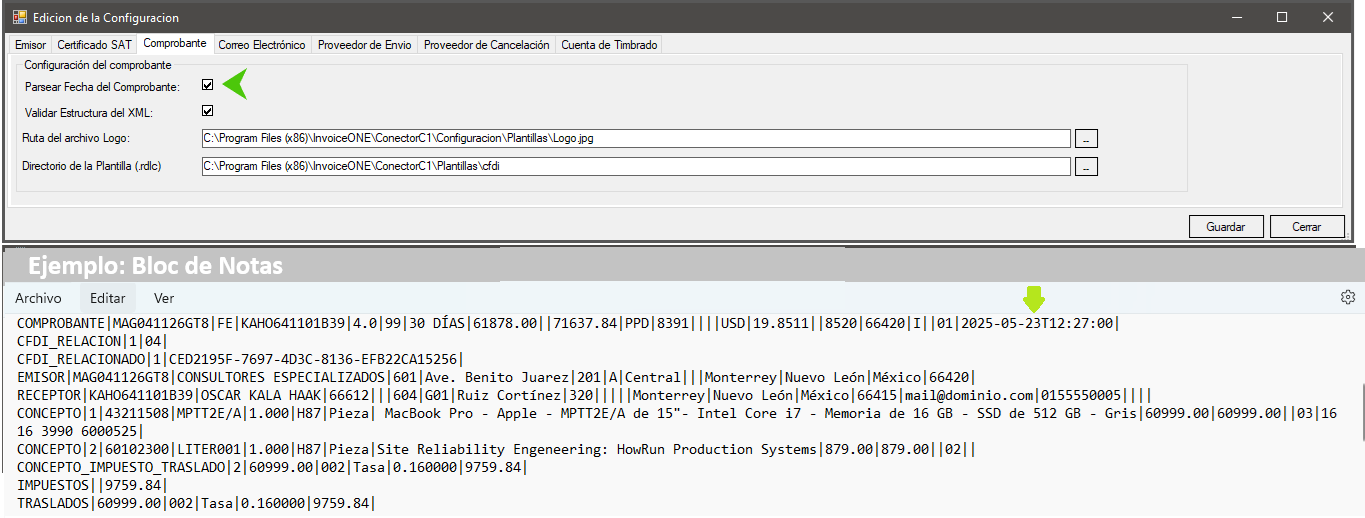Go to Correo Electrónico tab

[261, 45]
